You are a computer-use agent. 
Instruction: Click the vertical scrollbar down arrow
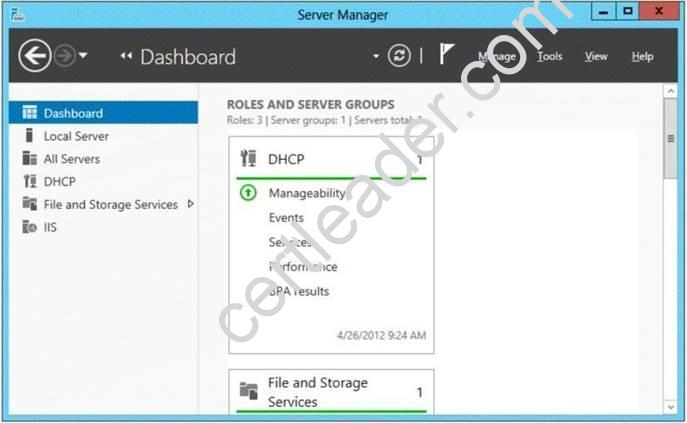[x=670, y=406]
